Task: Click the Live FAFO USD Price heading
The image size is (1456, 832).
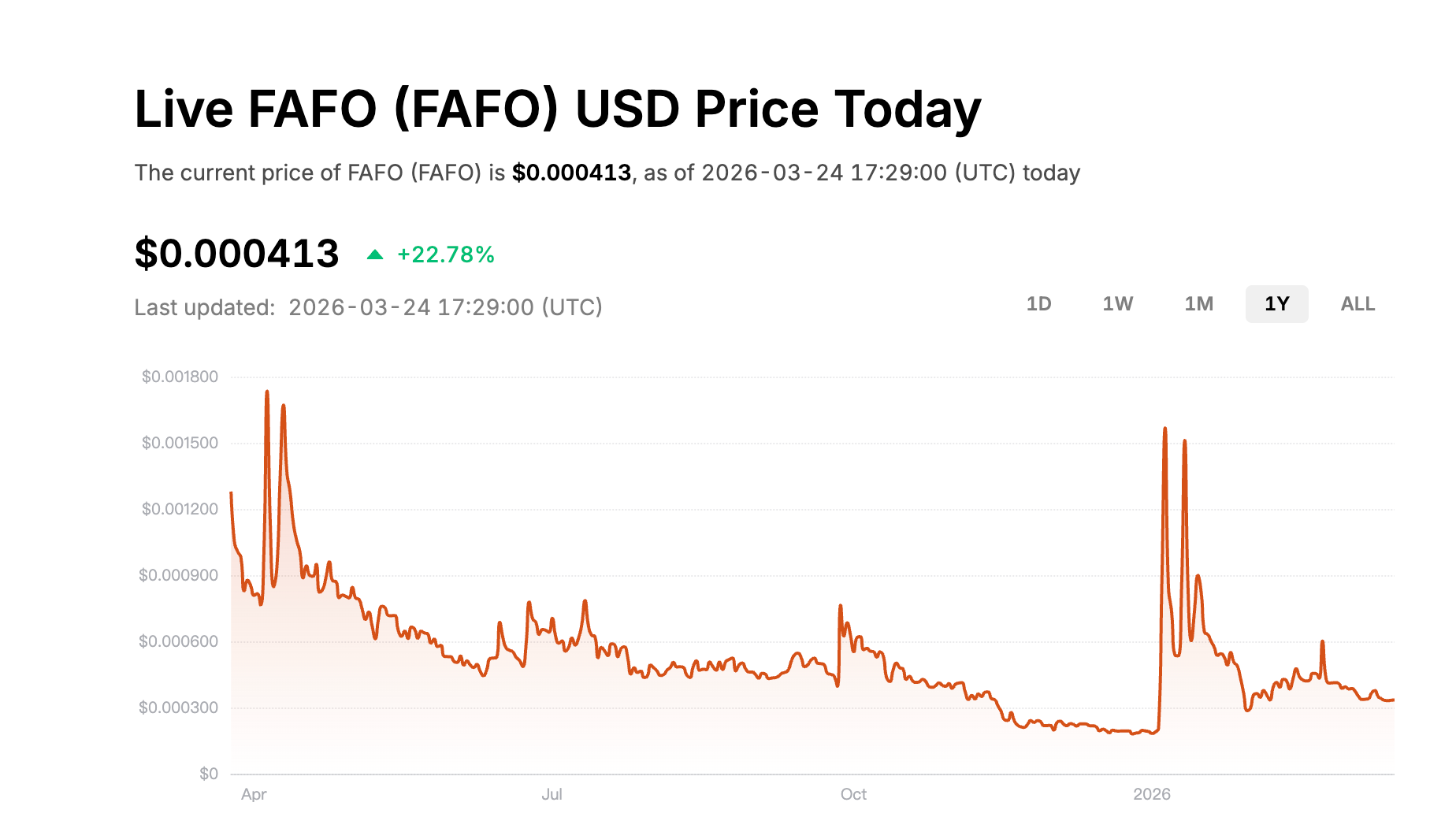Action: [558, 109]
